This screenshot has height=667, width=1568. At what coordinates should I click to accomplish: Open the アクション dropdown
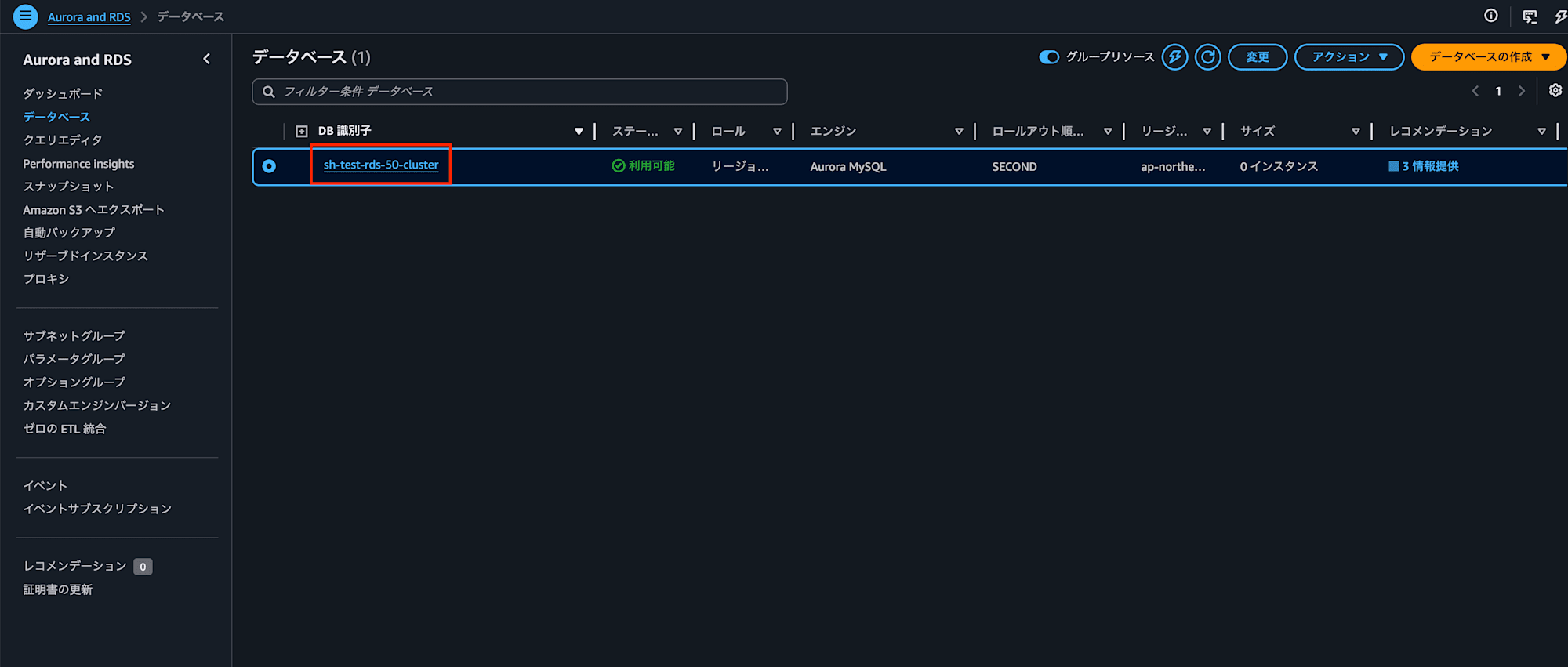point(1348,56)
